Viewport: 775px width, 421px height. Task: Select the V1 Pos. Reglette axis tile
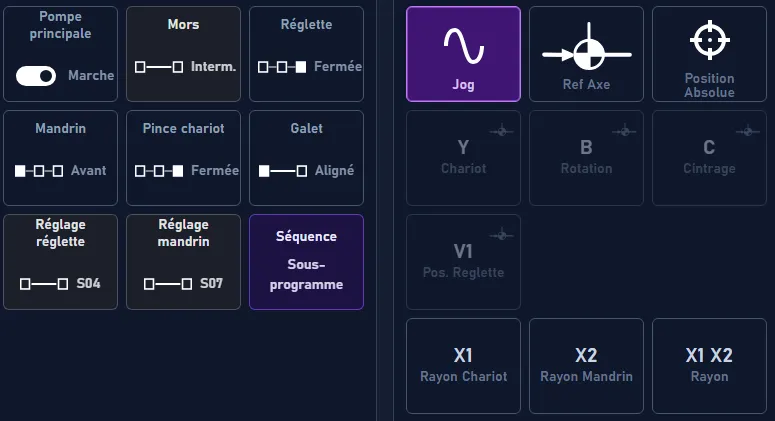click(x=463, y=262)
